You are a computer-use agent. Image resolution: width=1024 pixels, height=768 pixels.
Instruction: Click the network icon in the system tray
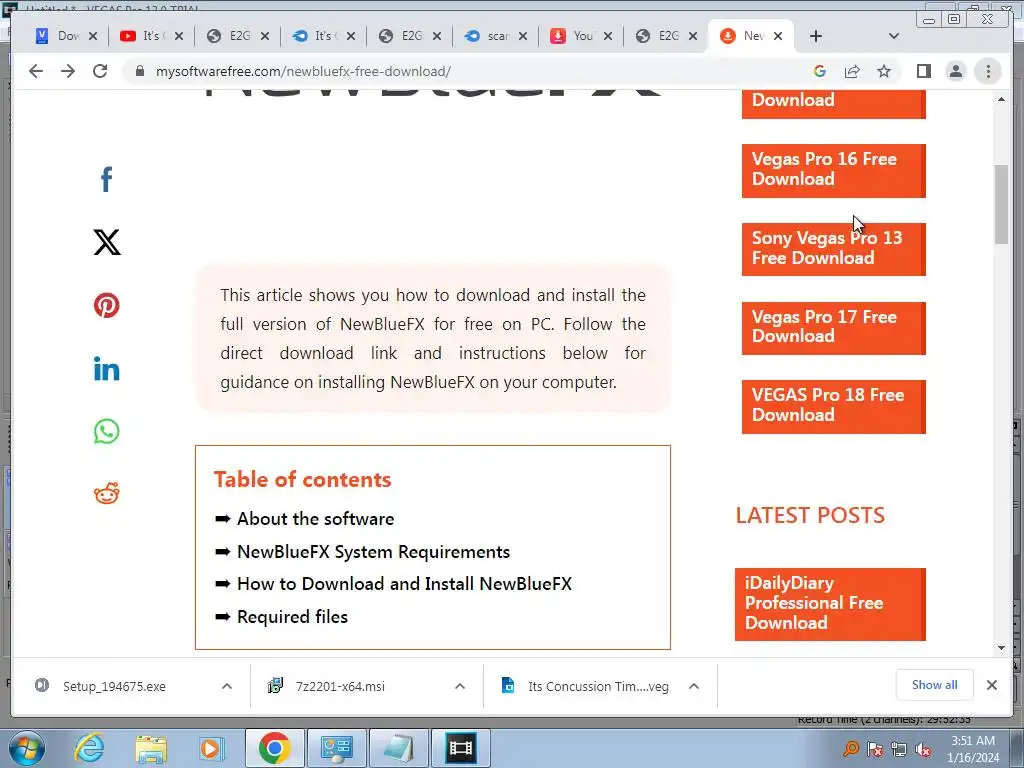point(899,750)
